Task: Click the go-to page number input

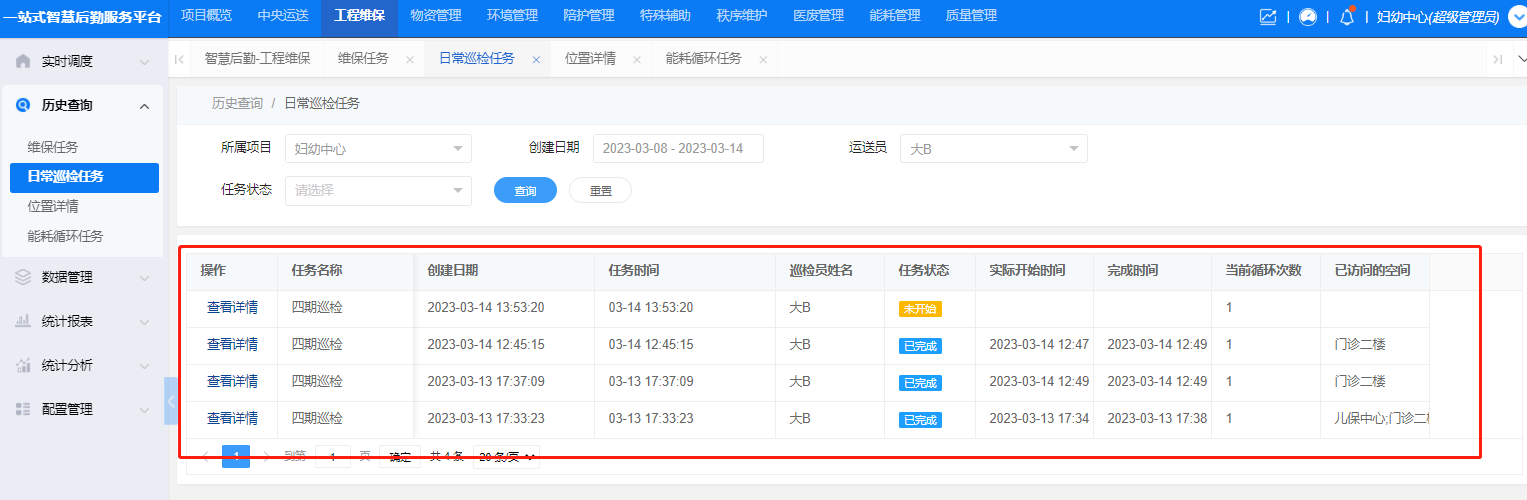Action: coord(333,457)
